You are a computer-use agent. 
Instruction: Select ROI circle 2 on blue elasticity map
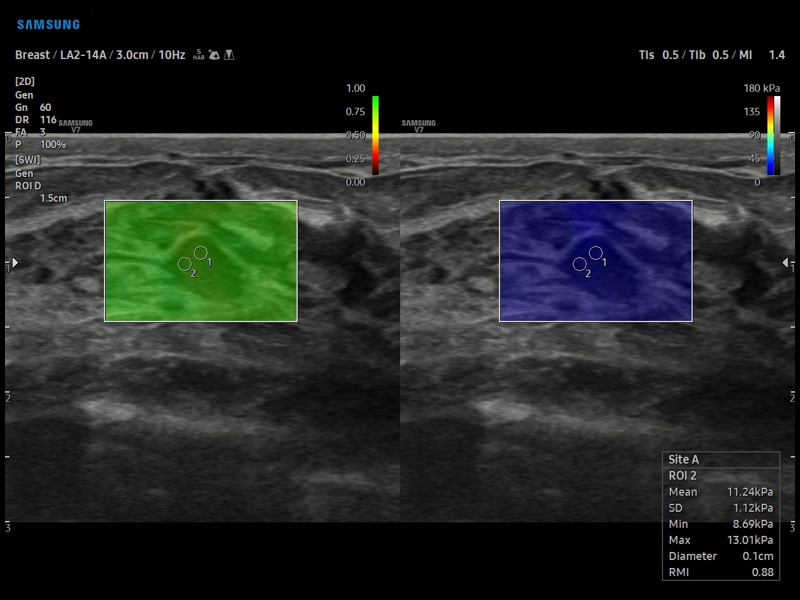(x=580, y=264)
